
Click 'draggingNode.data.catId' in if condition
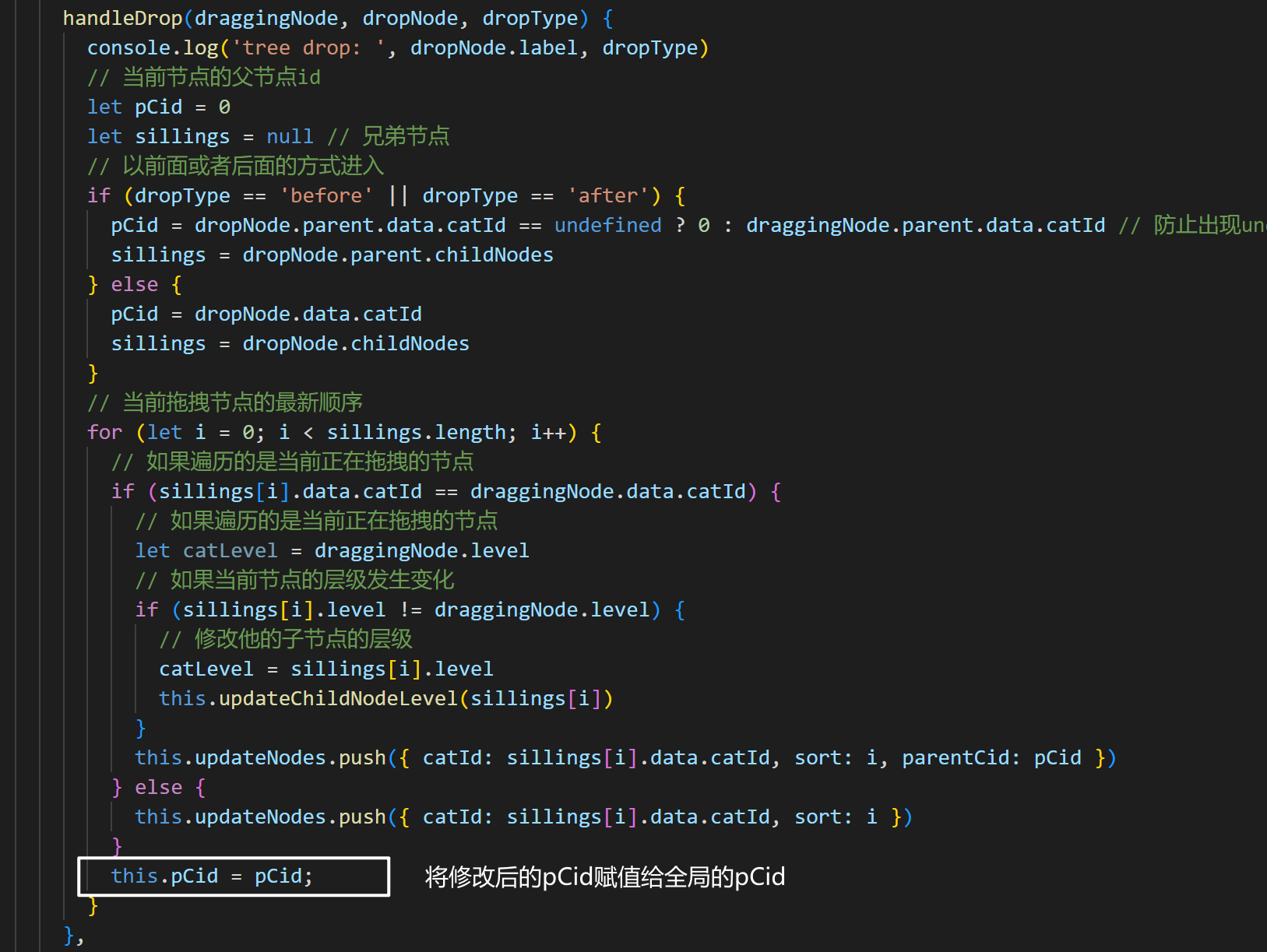(607, 491)
